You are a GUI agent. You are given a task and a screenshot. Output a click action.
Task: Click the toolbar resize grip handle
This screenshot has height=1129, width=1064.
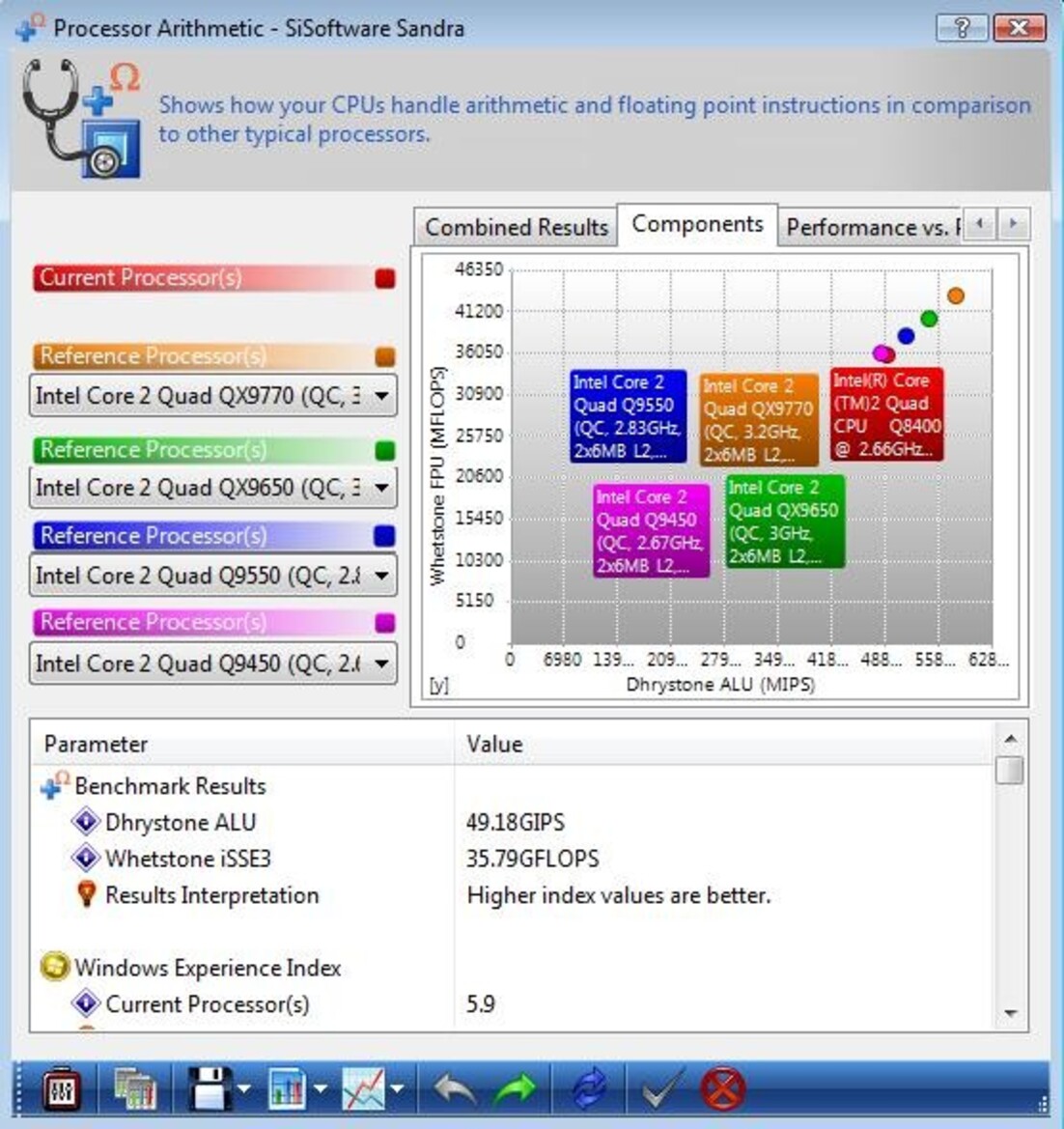[x=1043, y=1103]
